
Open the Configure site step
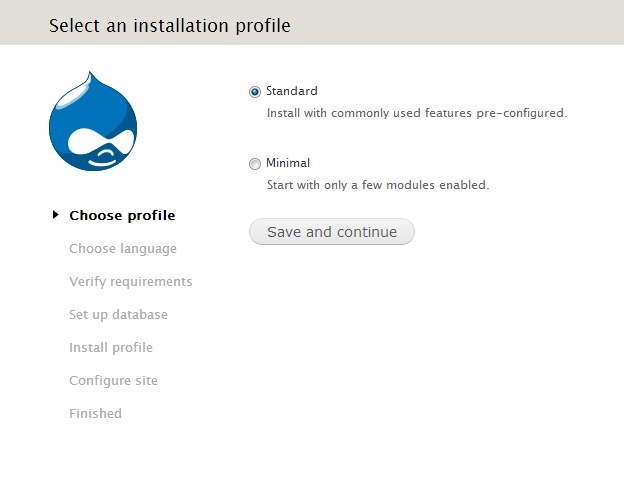[113, 380]
